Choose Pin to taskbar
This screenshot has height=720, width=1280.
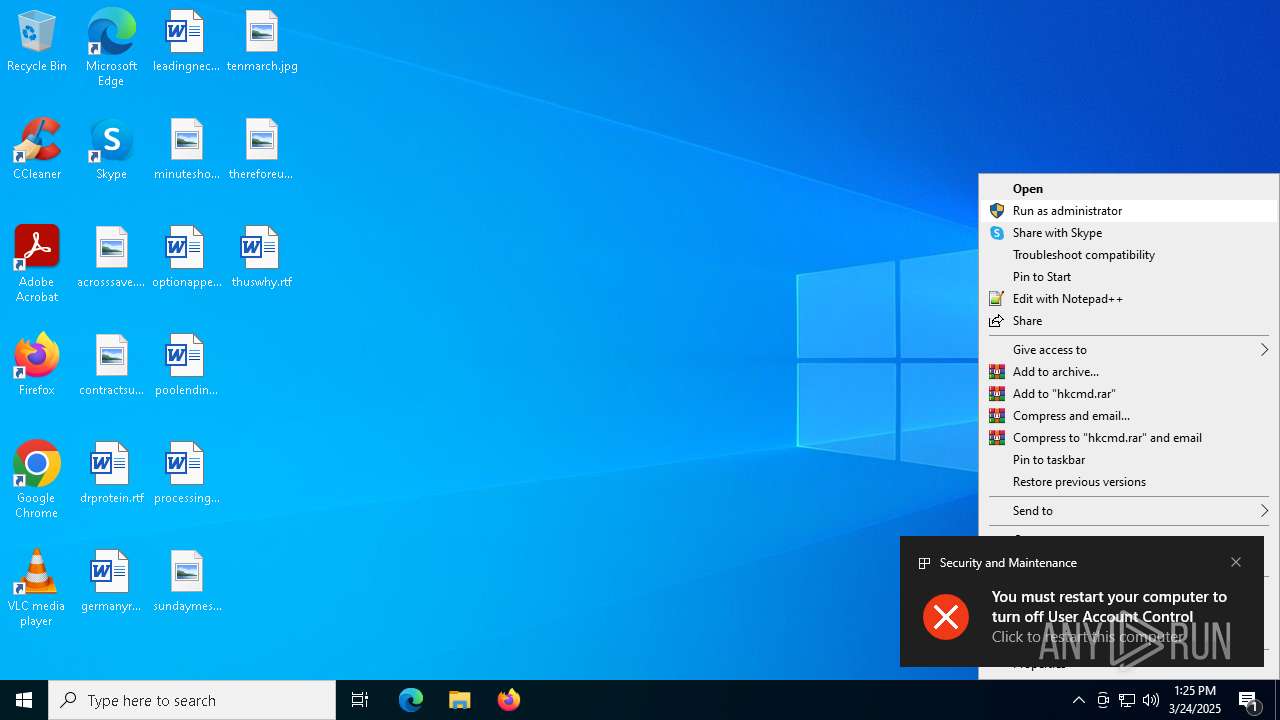(x=1128, y=460)
